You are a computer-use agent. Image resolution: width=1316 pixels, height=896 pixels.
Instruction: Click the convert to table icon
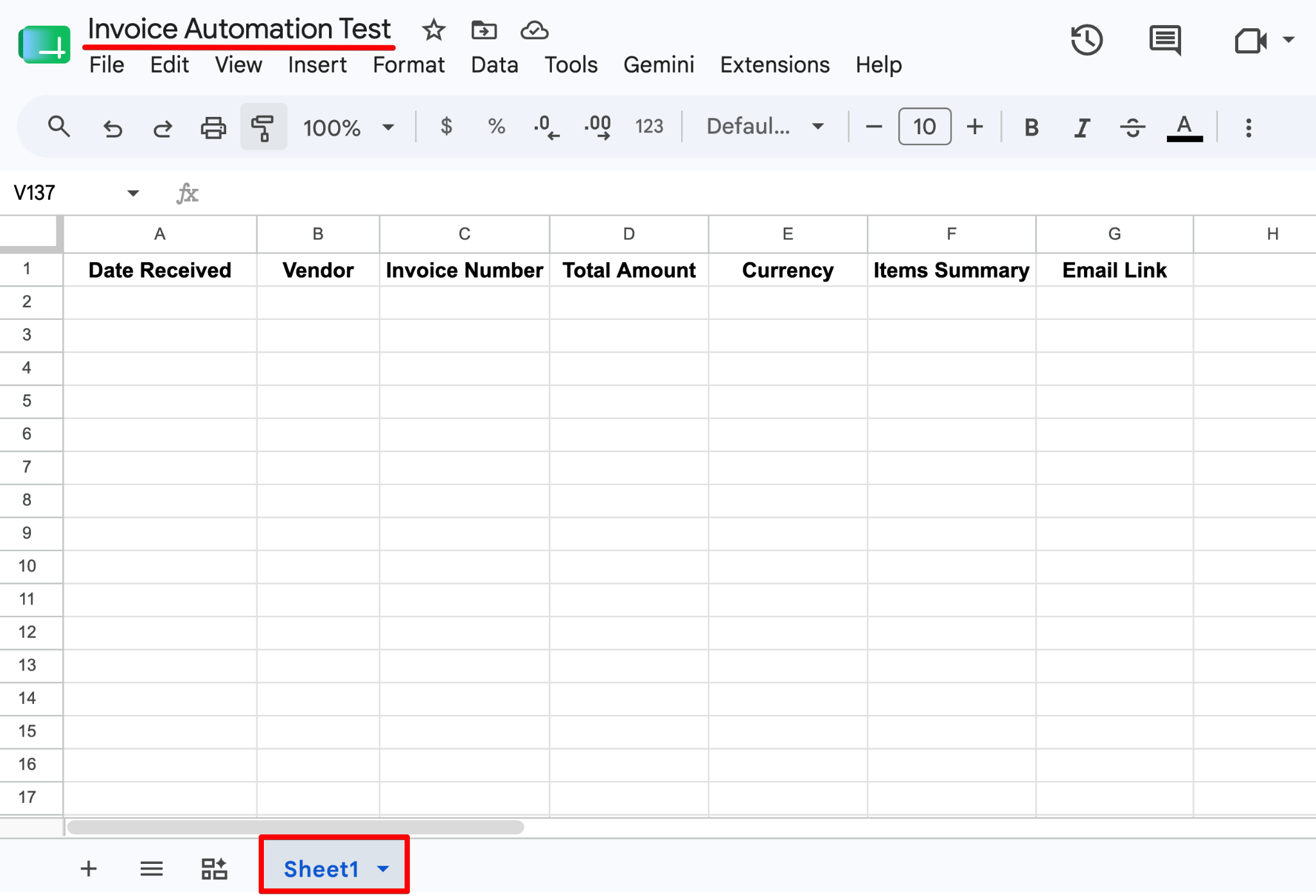point(214,869)
